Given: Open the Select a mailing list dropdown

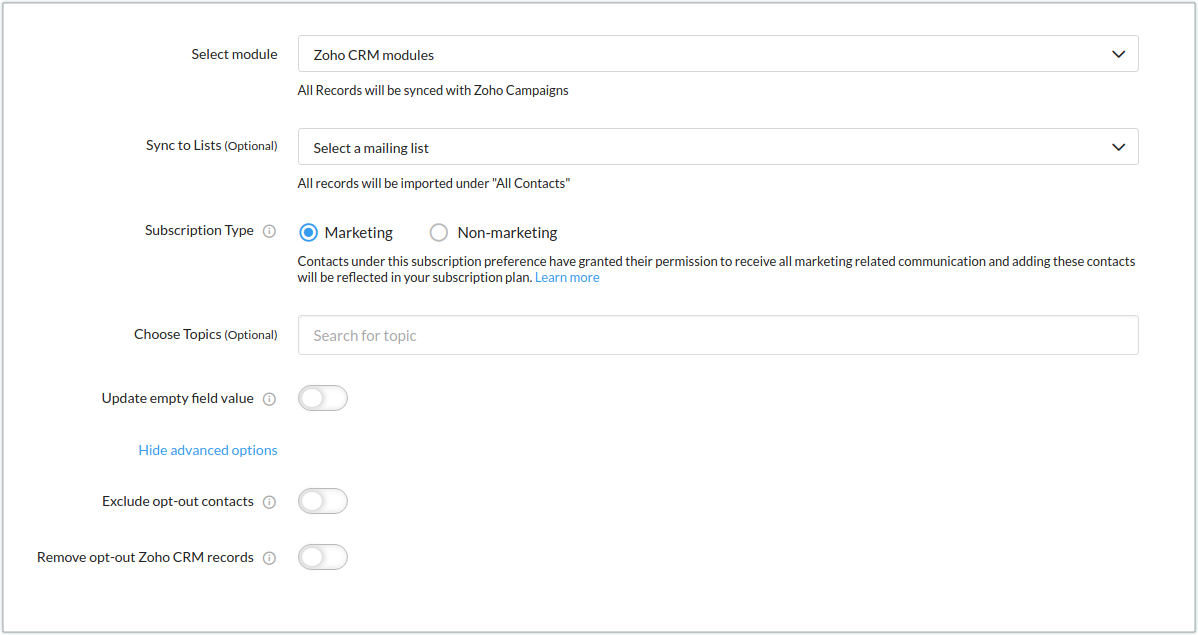Looking at the screenshot, I should 717,147.
